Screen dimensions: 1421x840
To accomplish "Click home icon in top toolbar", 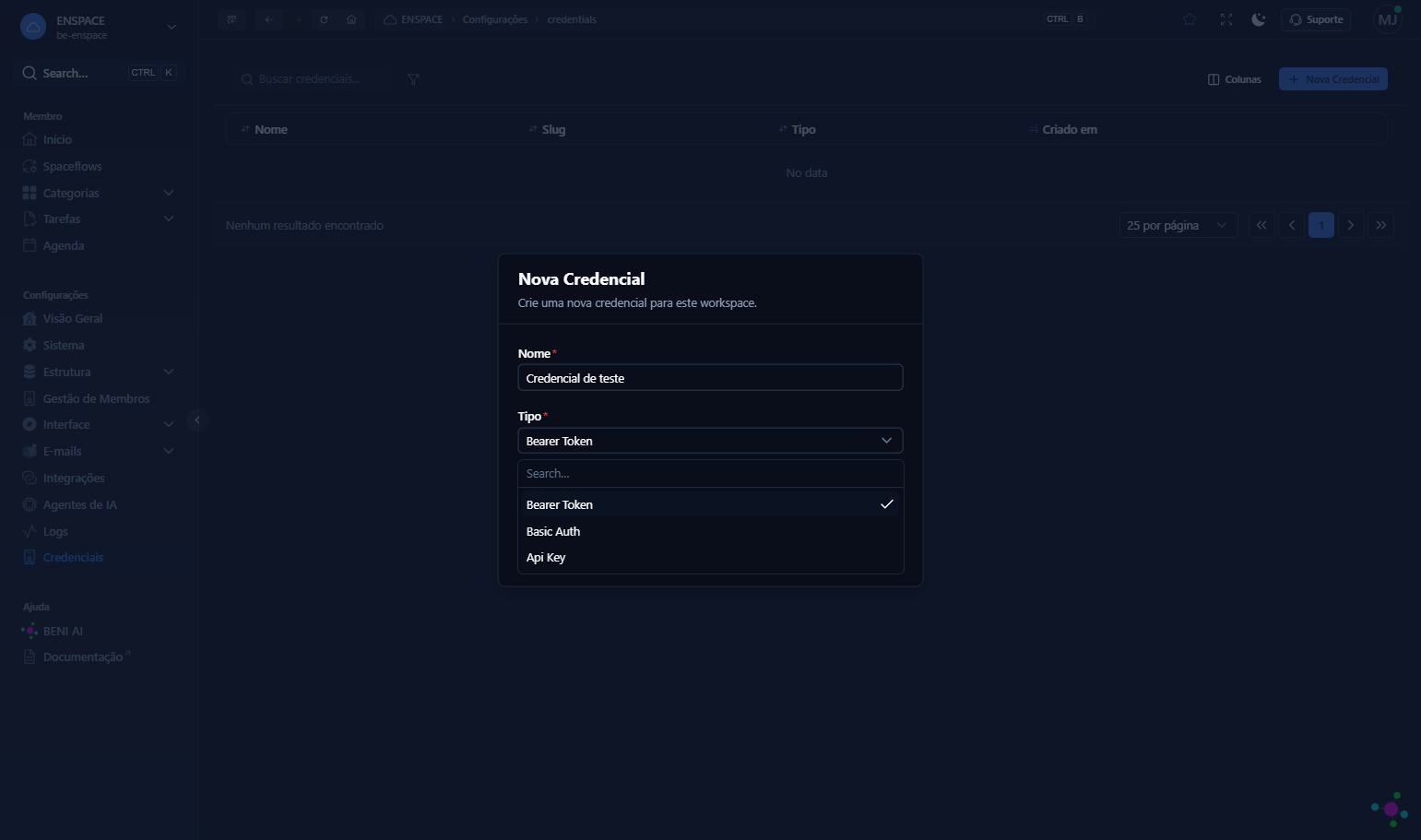I will [x=351, y=19].
